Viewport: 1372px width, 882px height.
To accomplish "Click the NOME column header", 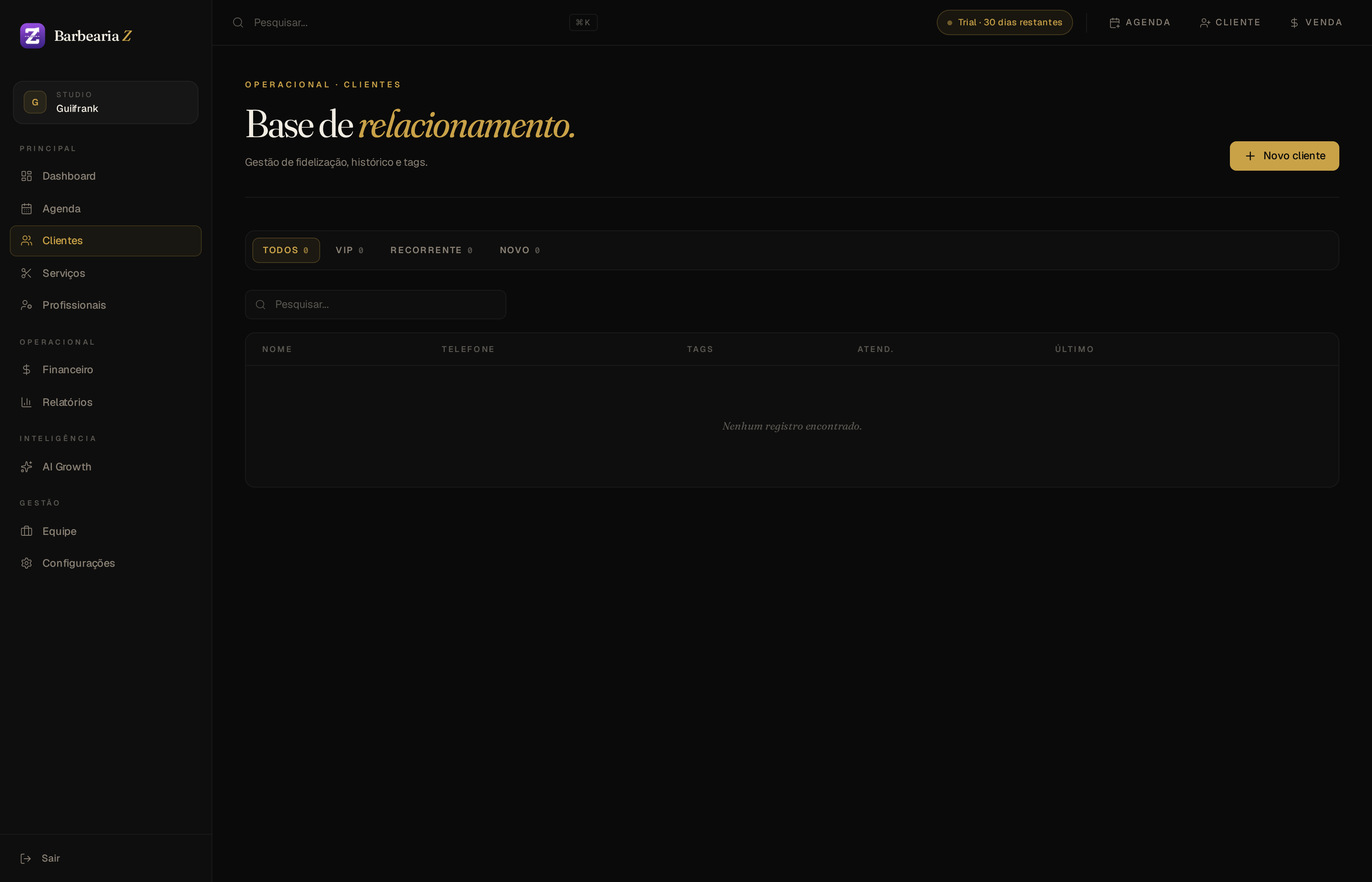I will click(x=277, y=350).
